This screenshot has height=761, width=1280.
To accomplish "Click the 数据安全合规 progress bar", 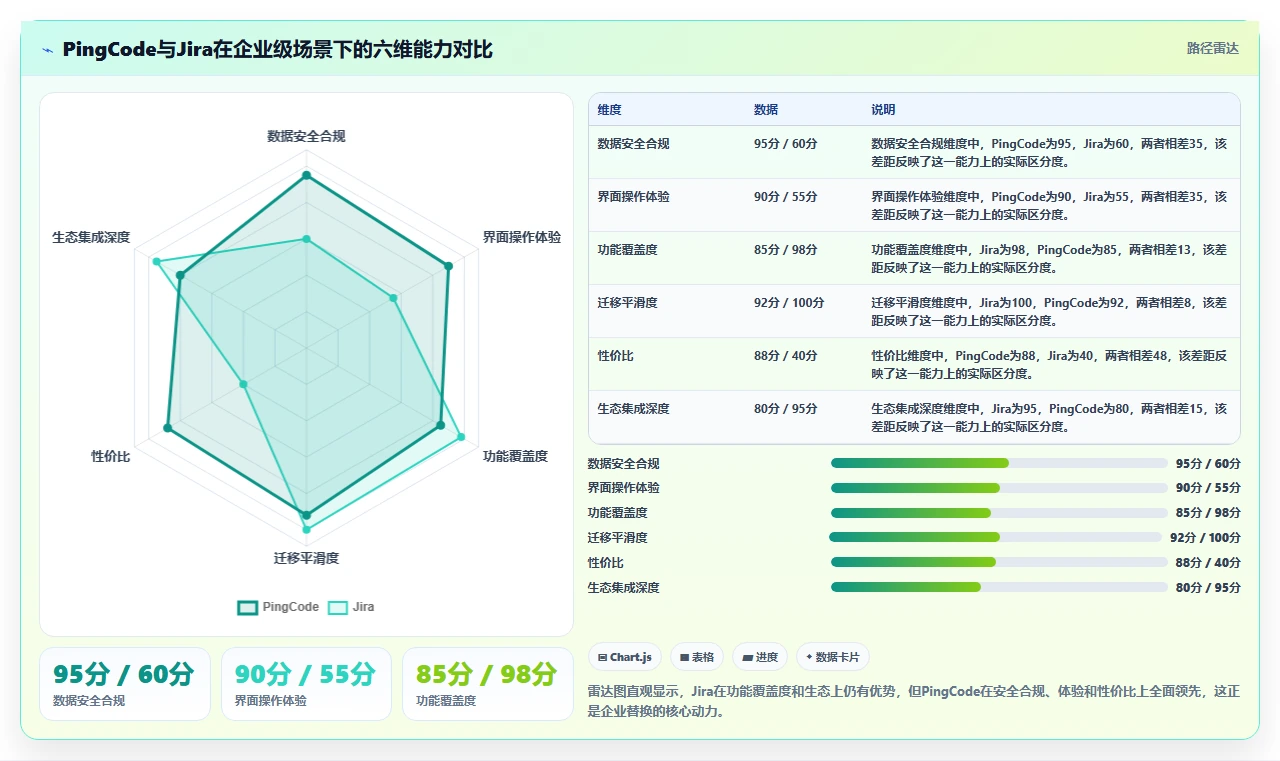I will click(x=999, y=463).
